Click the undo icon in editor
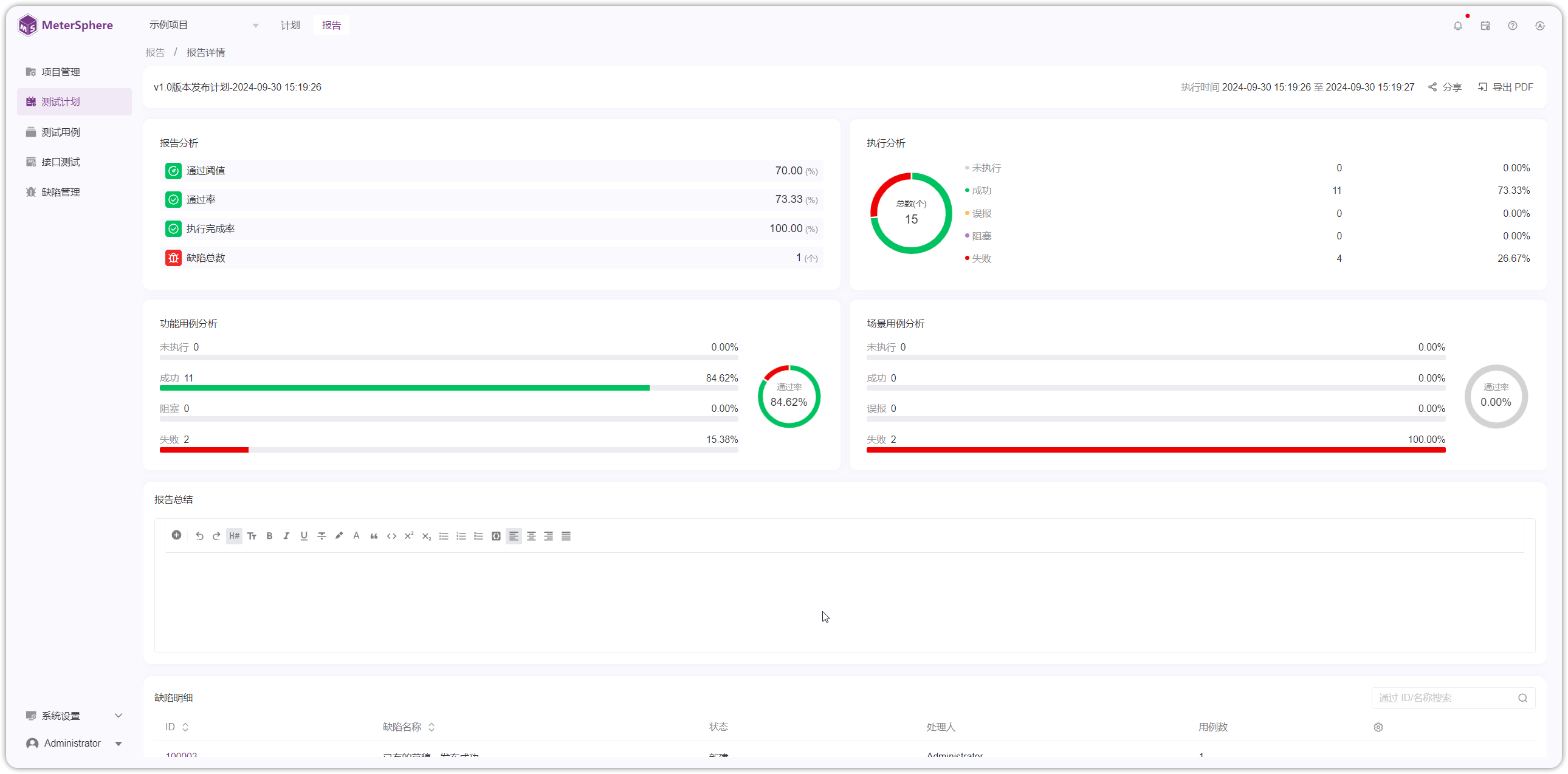The height and width of the screenshot is (774, 1568). 199,536
